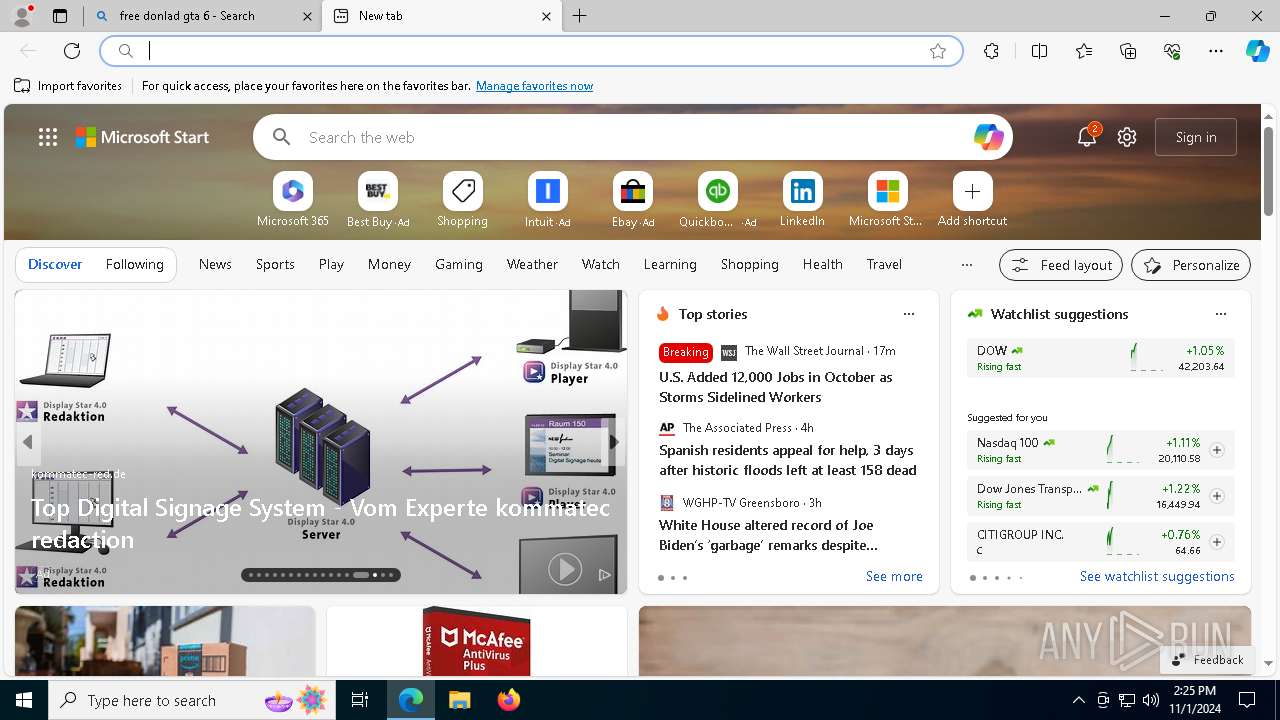1280x720 pixels.
Task: Select the Discover feed tab
Action: (x=55, y=265)
